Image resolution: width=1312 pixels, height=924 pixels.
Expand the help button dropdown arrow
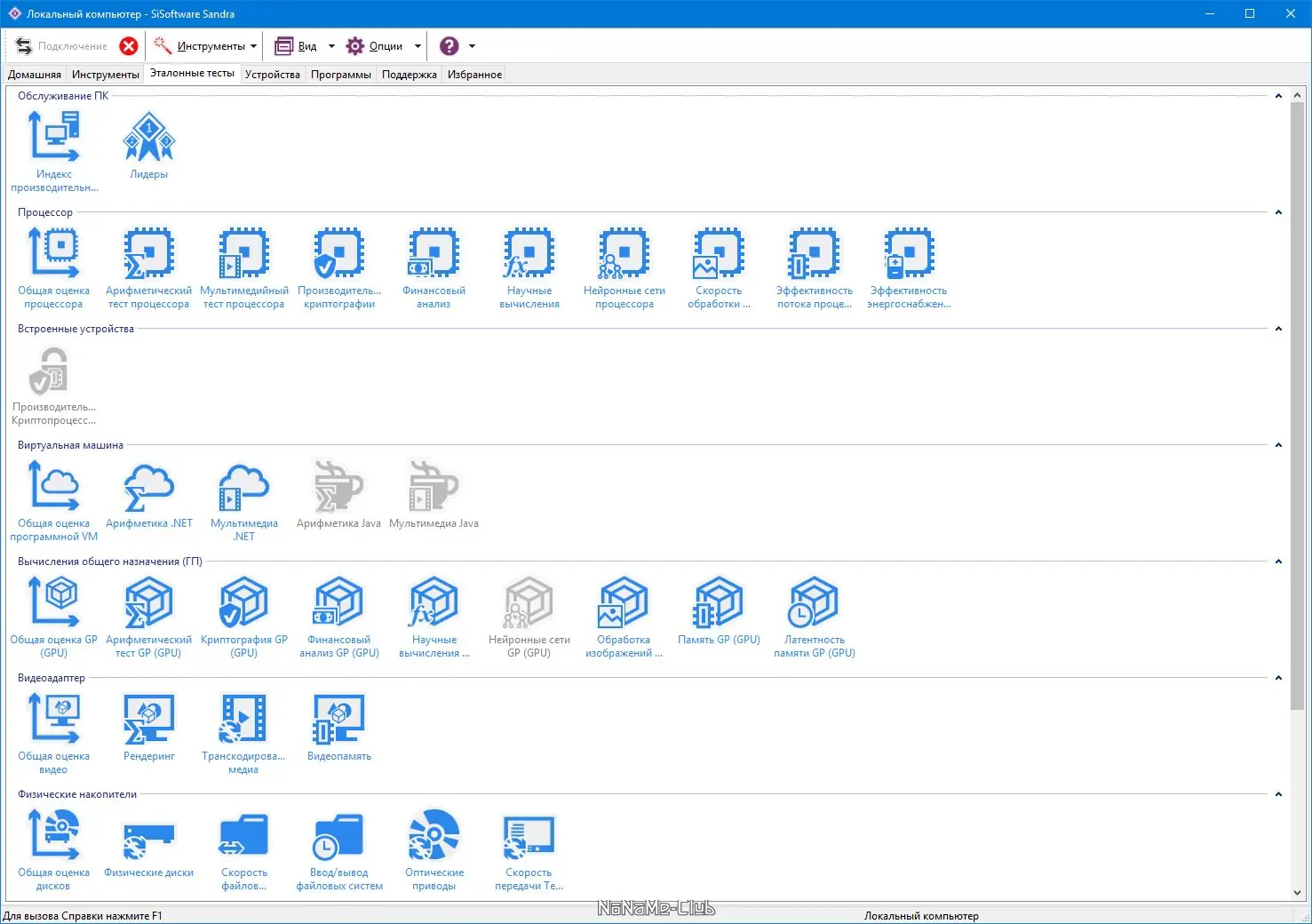(x=472, y=46)
